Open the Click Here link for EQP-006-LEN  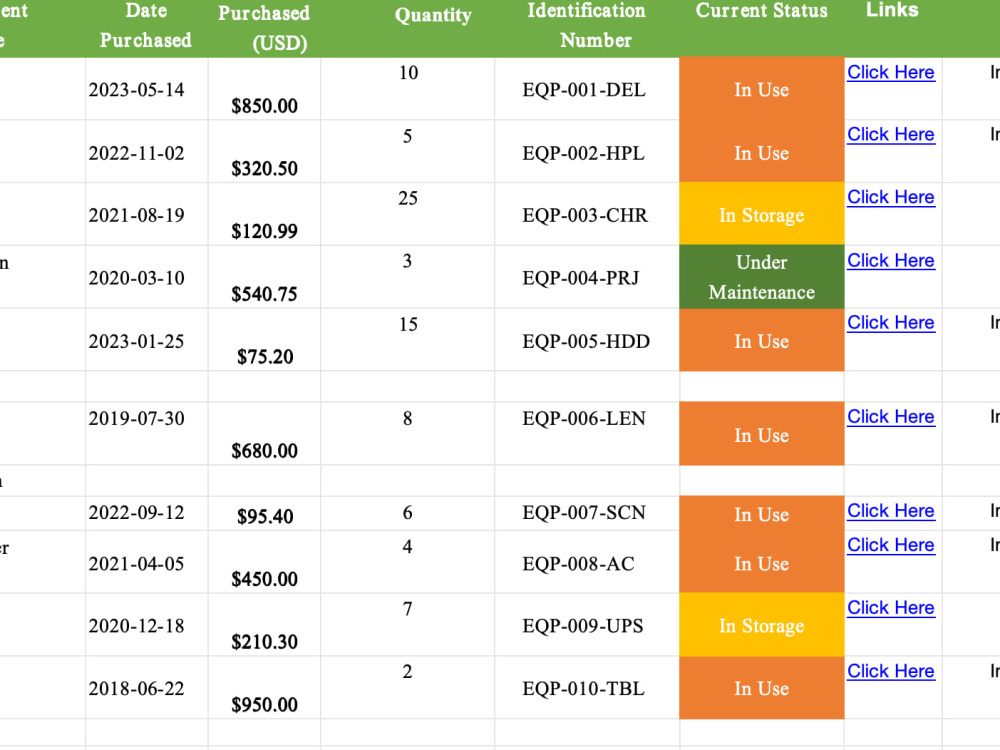coord(890,416)
